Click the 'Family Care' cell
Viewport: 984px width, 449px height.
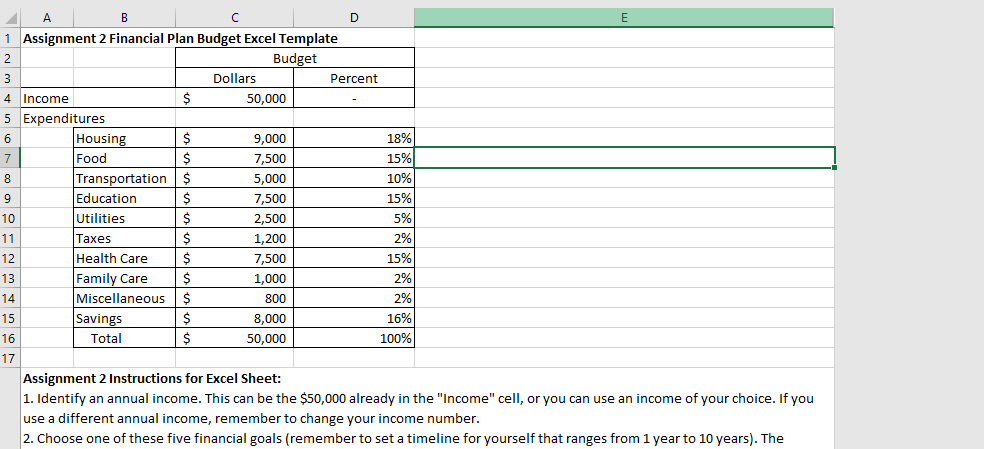[x=124, y=279]
